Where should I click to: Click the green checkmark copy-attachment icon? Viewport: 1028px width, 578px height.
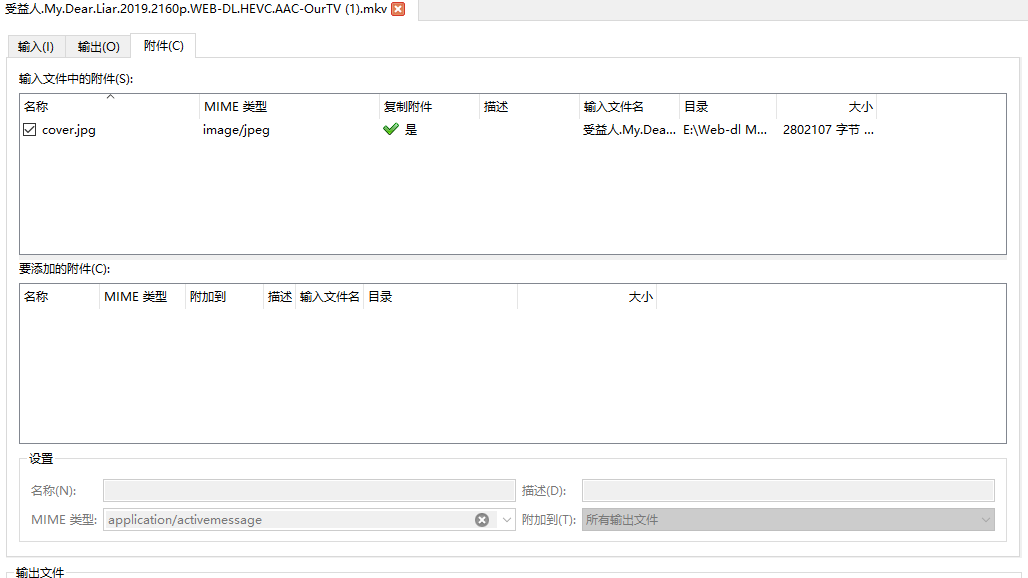click(x=391, y=129)
